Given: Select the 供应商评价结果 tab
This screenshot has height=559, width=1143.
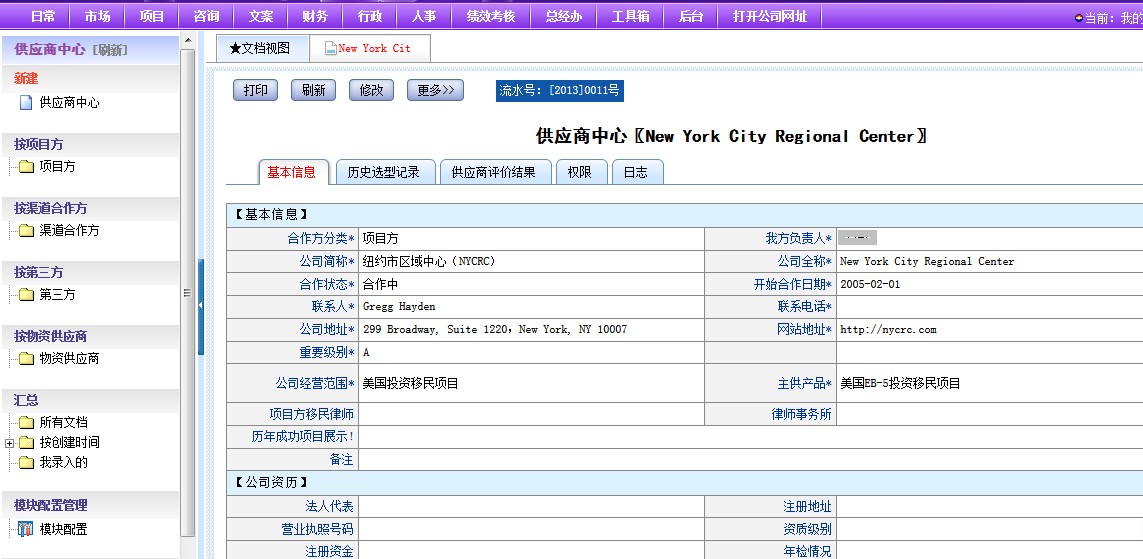Looking at the screenshot, I should pyautogui.click(x=494, y=173).
